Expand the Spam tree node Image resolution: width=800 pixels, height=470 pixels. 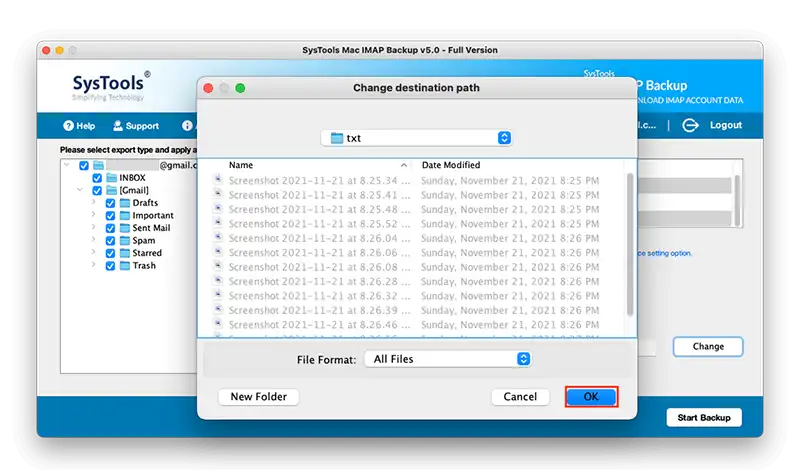coord(93,239)
